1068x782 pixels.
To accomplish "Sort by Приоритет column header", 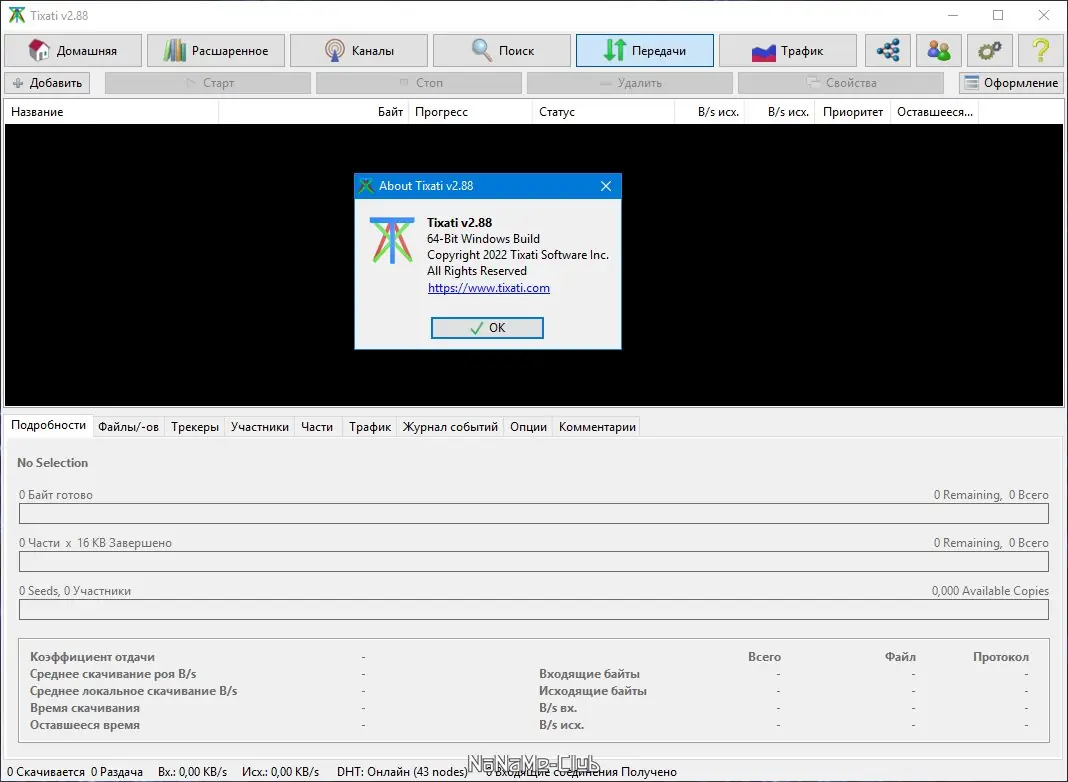I will tap(852, 112).
